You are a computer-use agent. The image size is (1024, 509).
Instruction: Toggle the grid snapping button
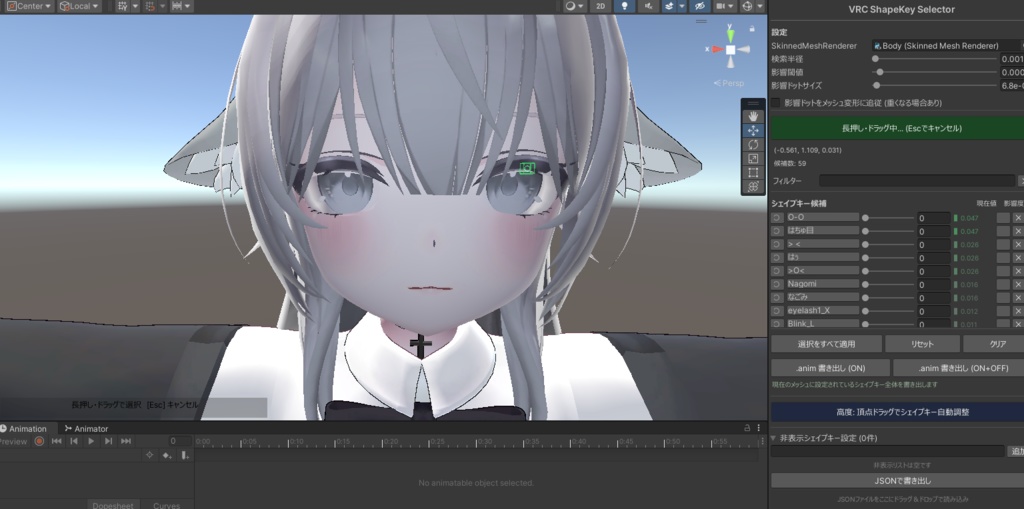151,6
